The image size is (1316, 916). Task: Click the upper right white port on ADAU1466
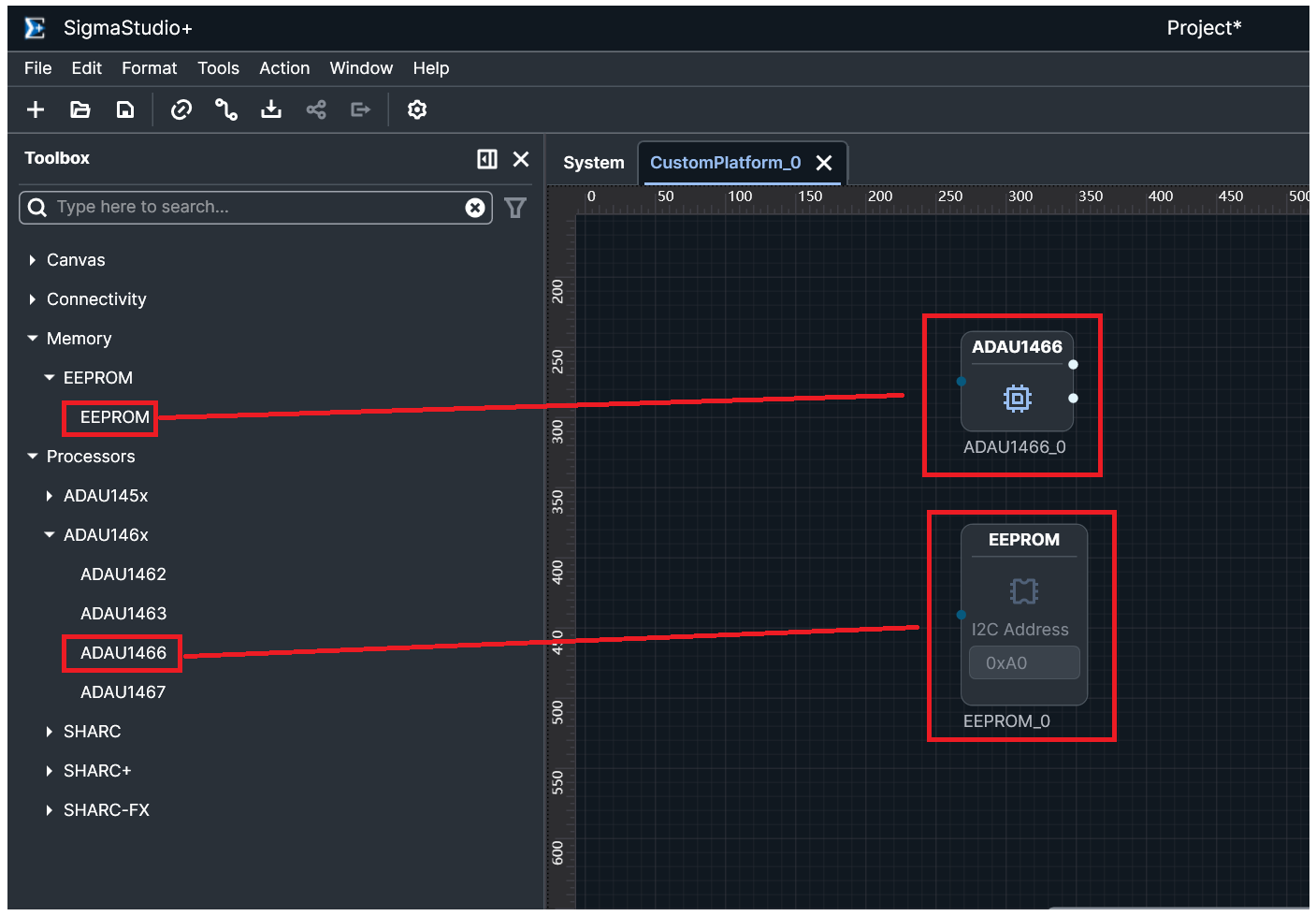click(x=1073, y=365)
